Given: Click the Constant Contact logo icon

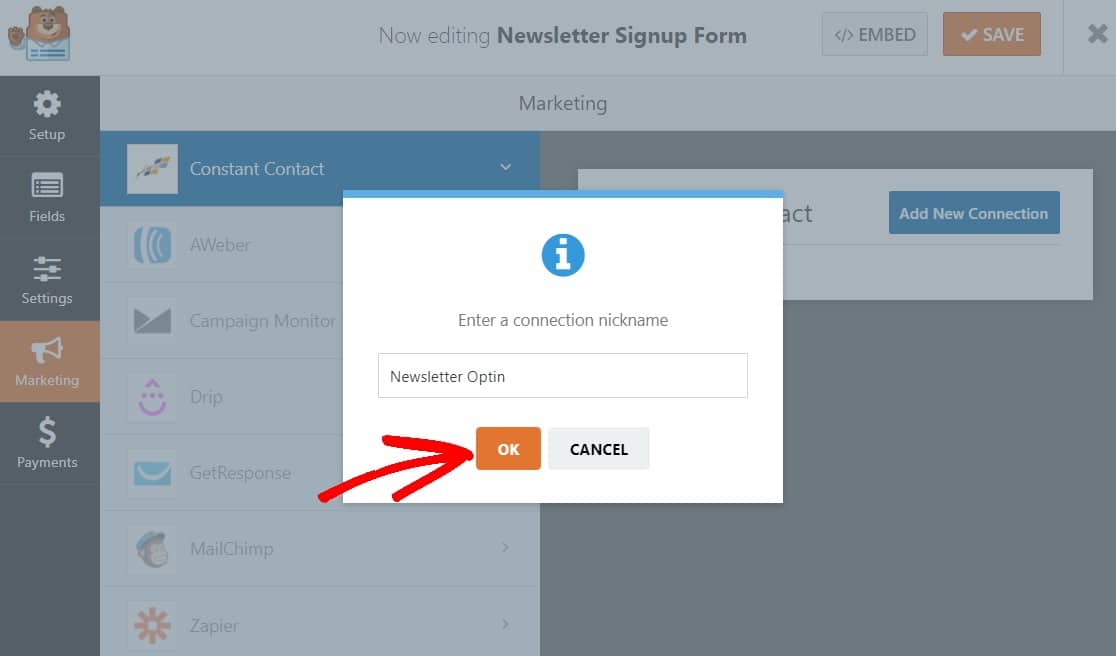Looking at the screenshot, I should click(152, 169).
